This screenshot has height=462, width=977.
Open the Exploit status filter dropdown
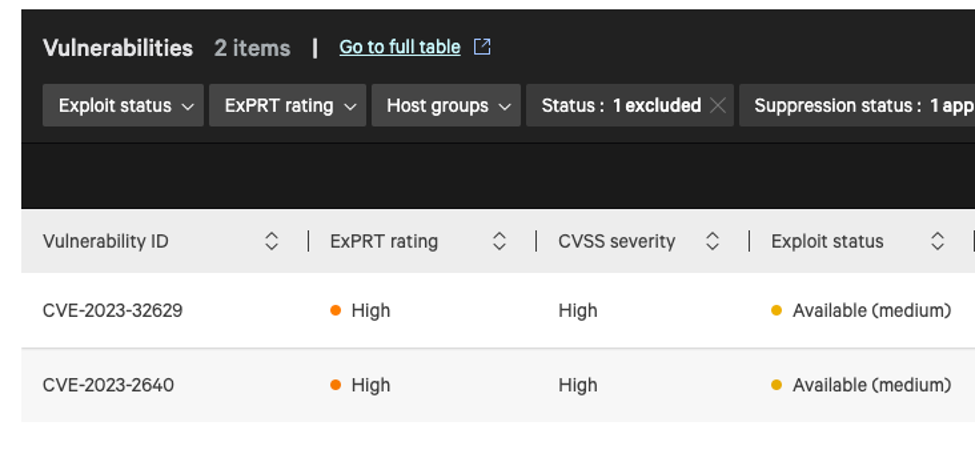coord(123,105)
